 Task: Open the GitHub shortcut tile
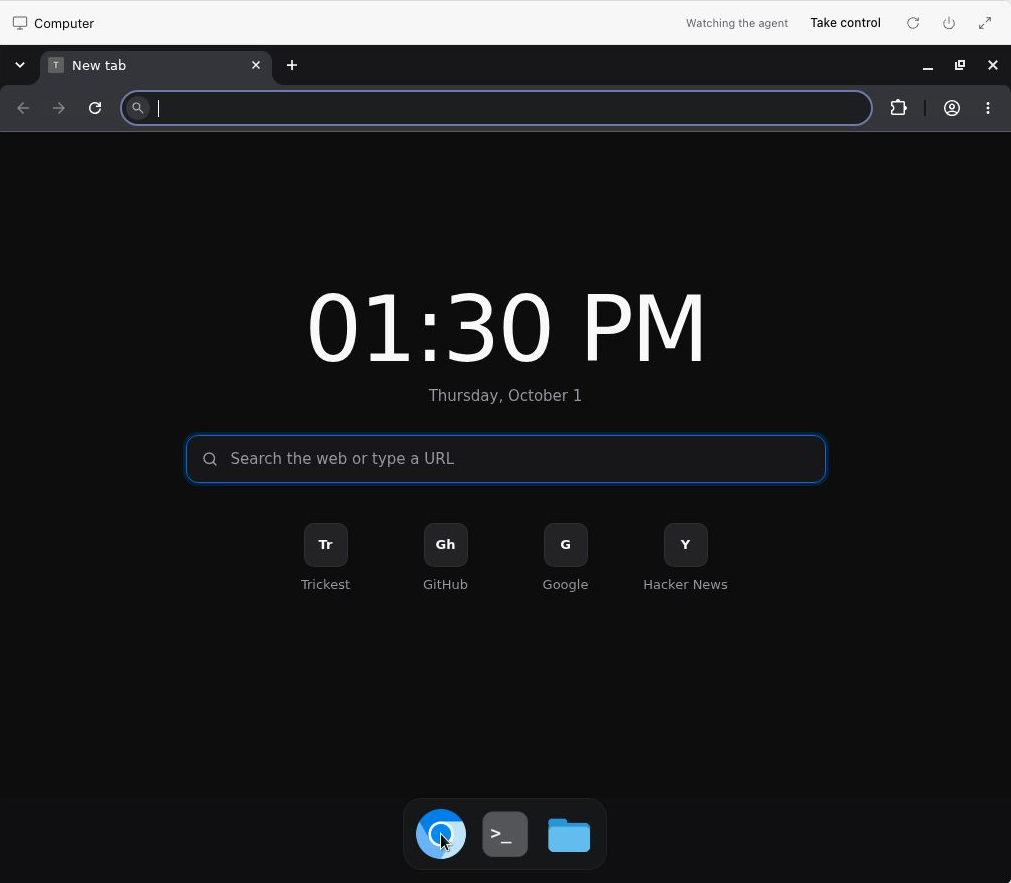pos(446,544)
